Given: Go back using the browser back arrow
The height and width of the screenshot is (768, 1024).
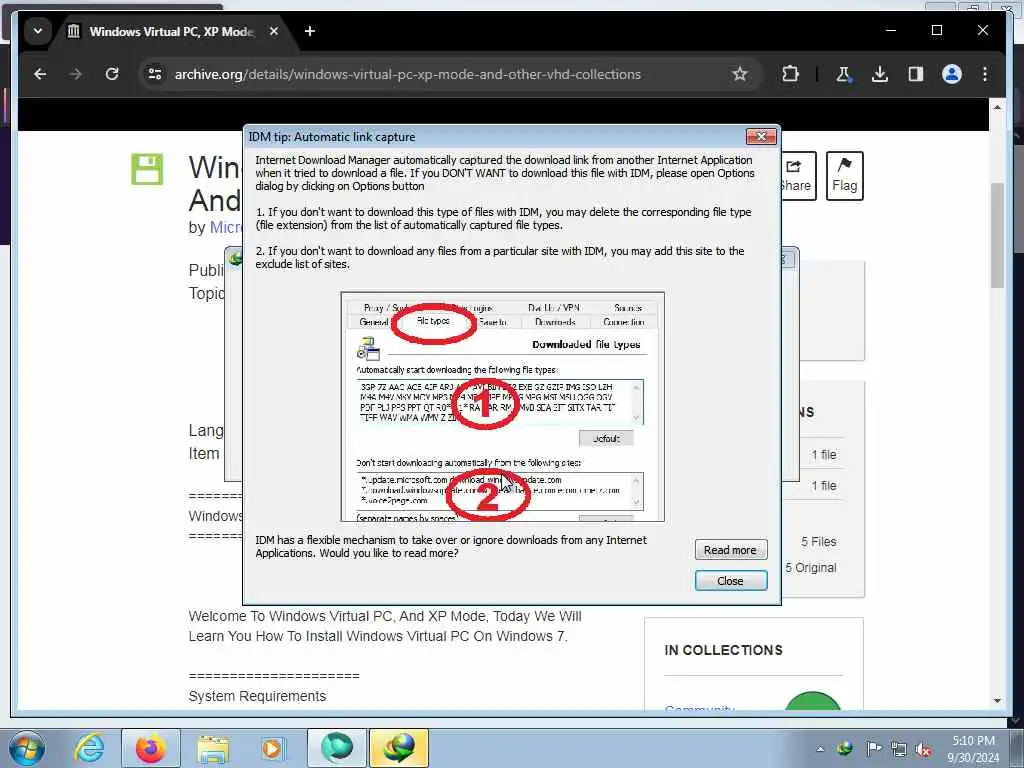Looking at the screenshot, I should coord(40,74).
